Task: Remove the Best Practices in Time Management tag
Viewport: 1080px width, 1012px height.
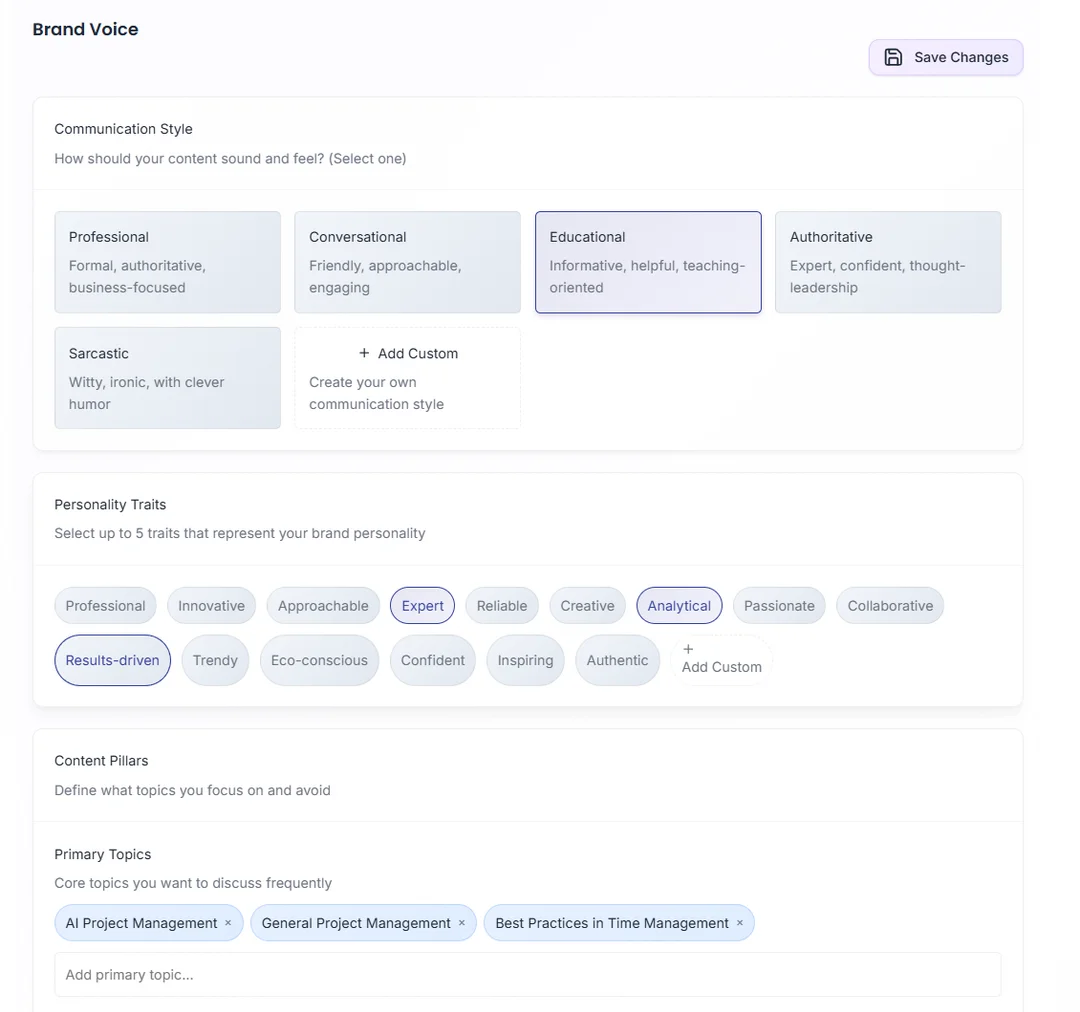Action: click(739, 923)
